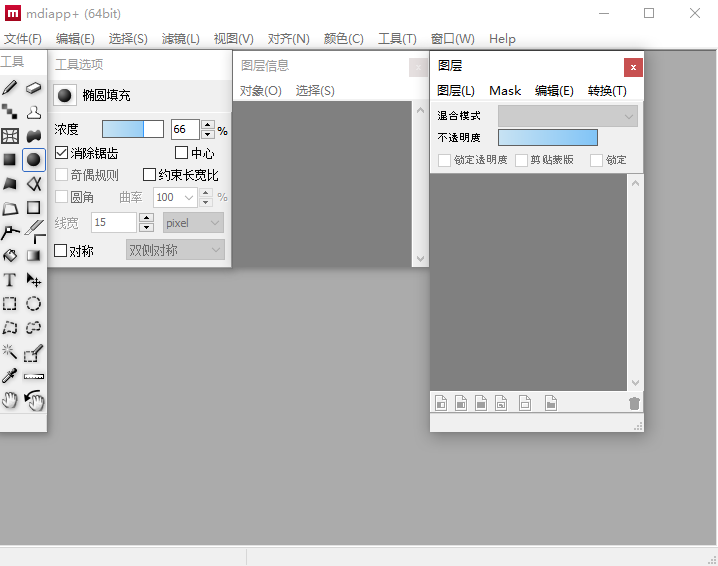Select the outlined rectangle tool
Image resolution: width=718 pixels, height=566 pixels.
[33, 207]
